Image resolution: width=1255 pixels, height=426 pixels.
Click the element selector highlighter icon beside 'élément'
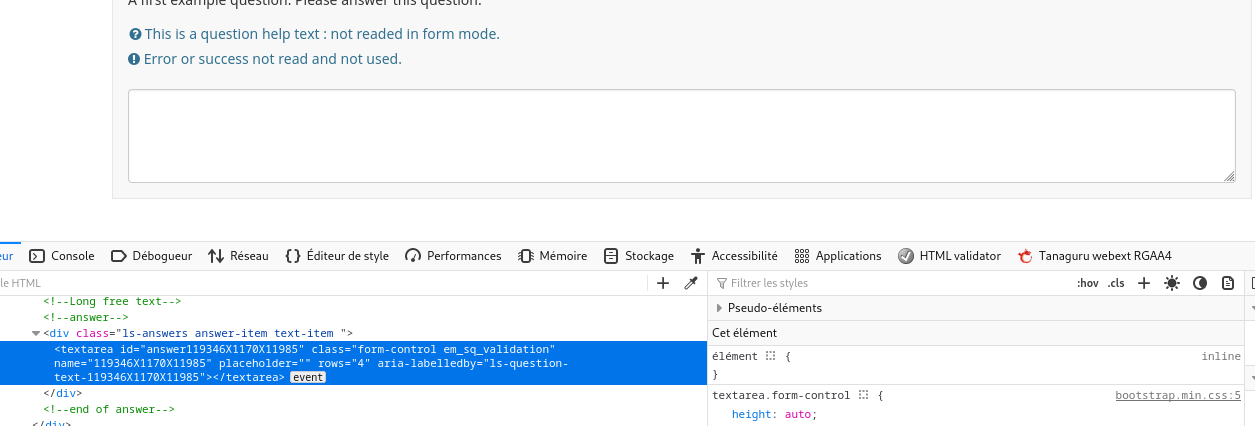[x=771, y=356]
